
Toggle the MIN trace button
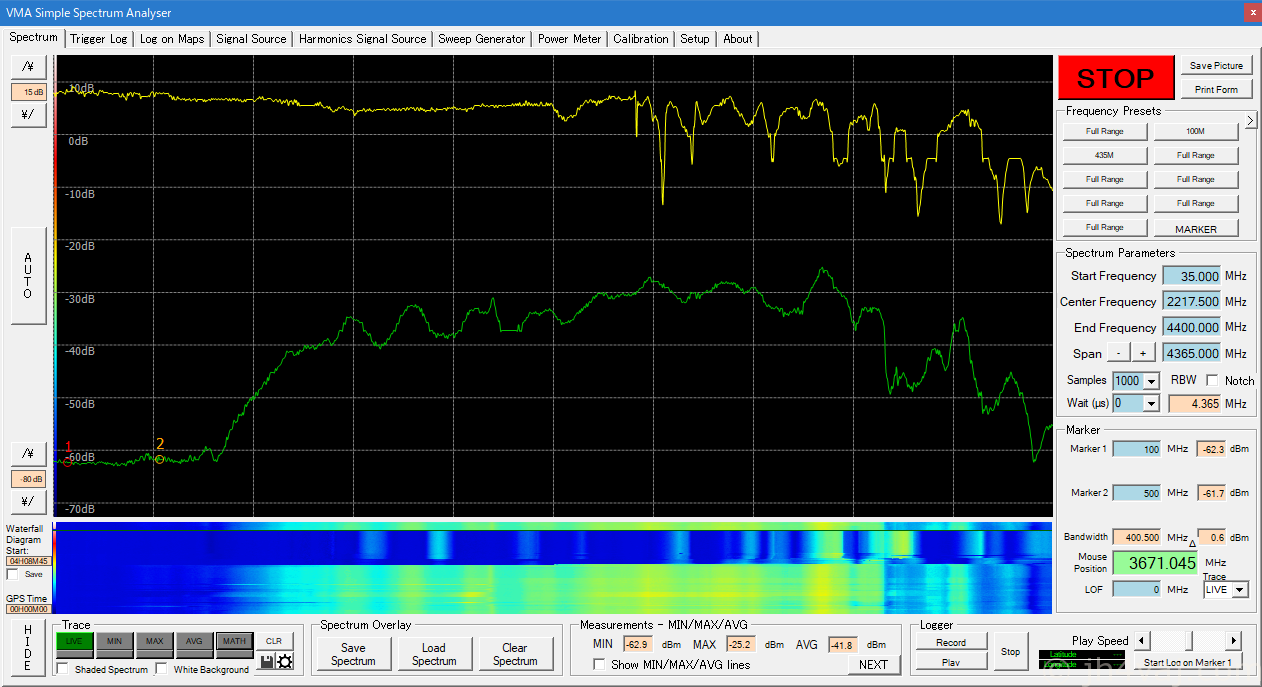tap(114, 641)
